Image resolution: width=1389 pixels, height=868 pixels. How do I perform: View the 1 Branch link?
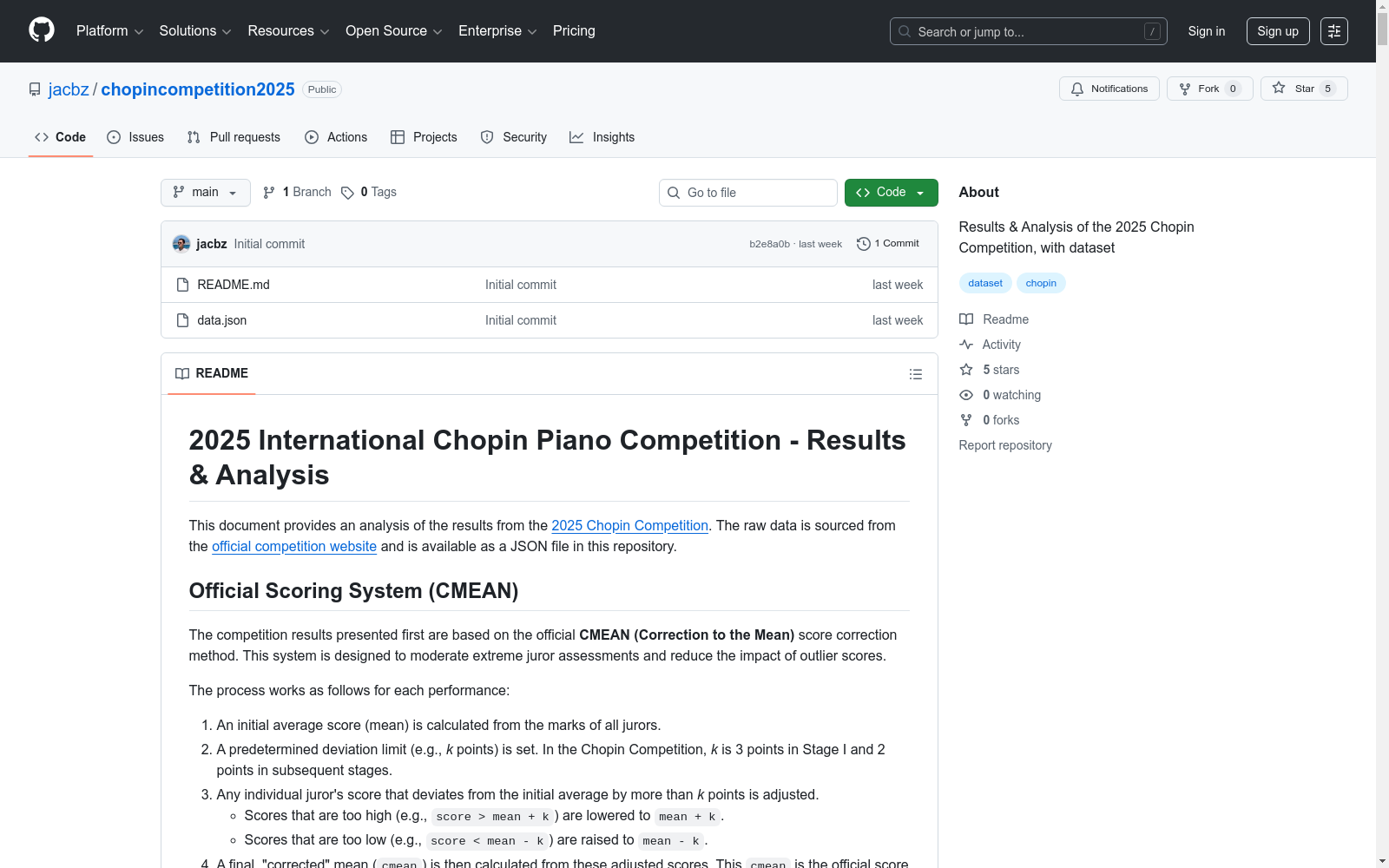[297, 192]
